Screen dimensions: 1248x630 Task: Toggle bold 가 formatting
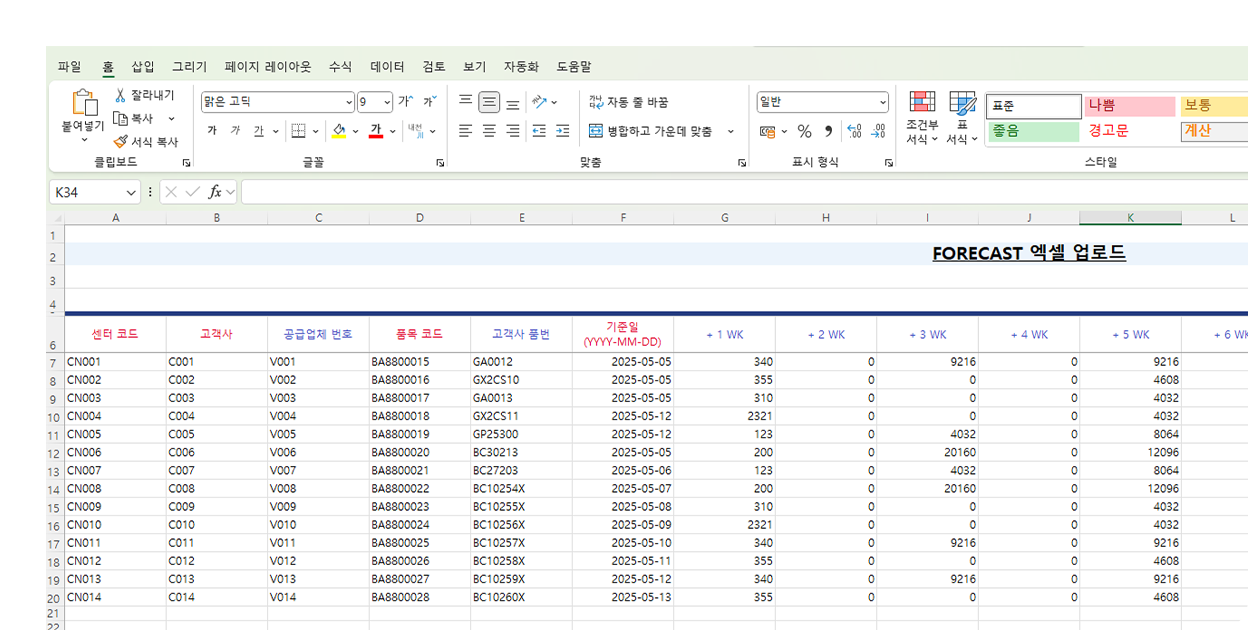[212, 131]
